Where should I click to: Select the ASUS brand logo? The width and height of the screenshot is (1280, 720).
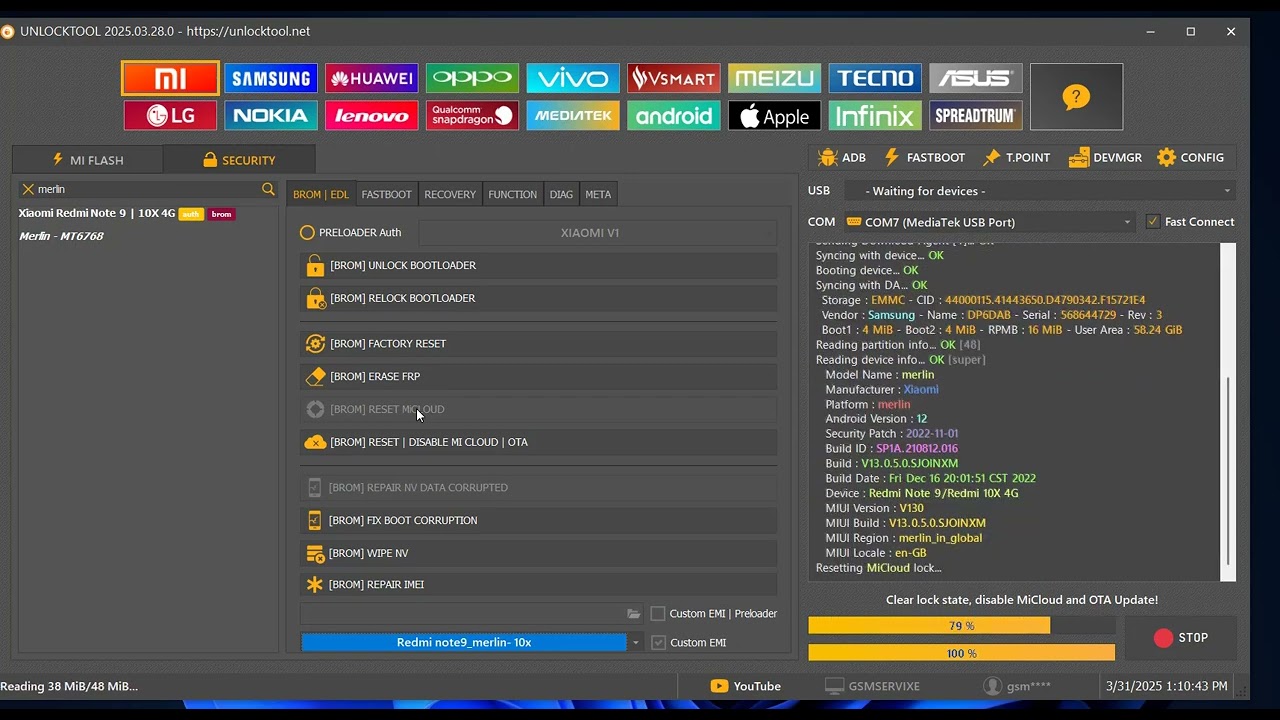click(976, 79)
